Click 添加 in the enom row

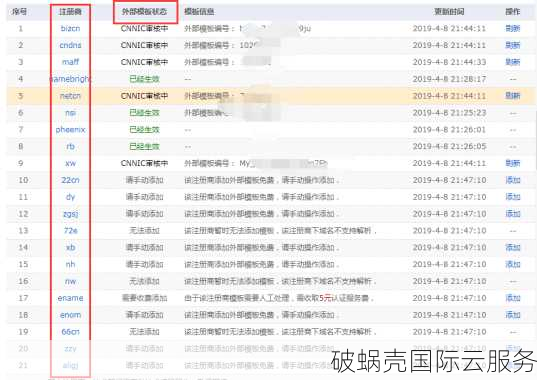click(x=513, y=315)
